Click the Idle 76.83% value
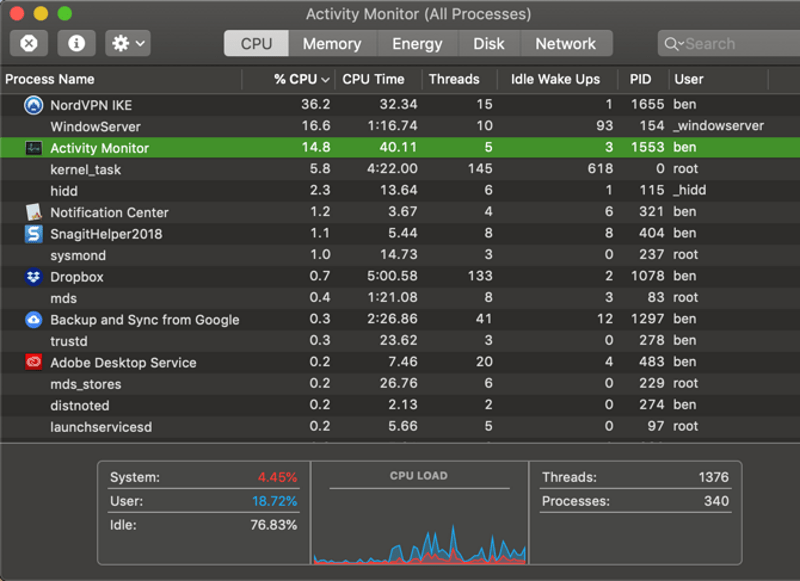 (x=273, y=525)
